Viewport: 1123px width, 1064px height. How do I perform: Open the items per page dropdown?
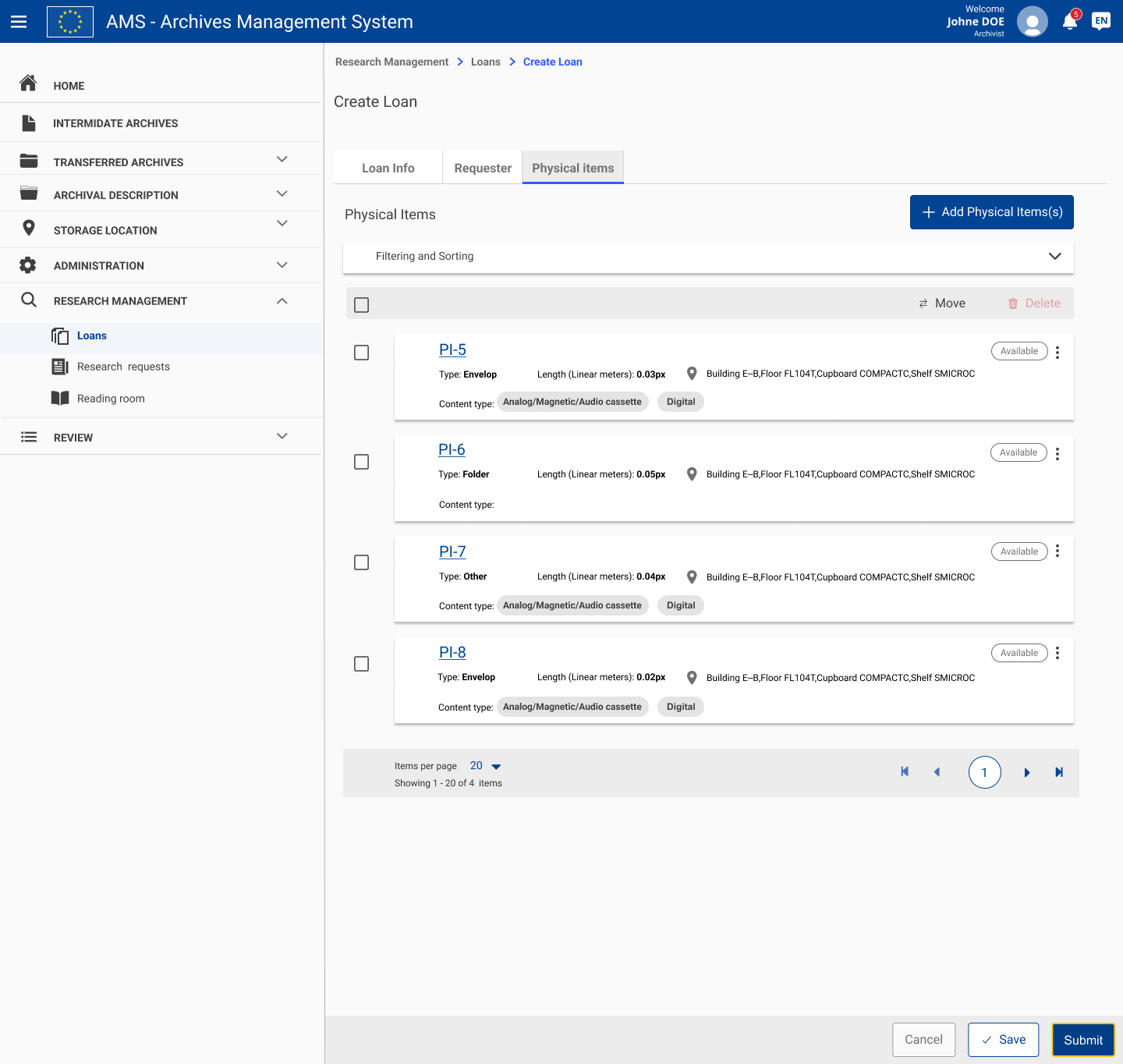pos(484,766)
